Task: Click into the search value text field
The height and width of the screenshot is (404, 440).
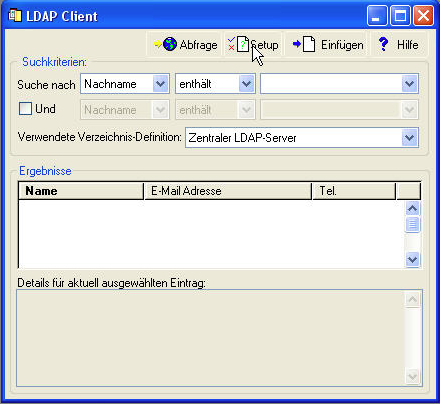Action: (331, 84)
